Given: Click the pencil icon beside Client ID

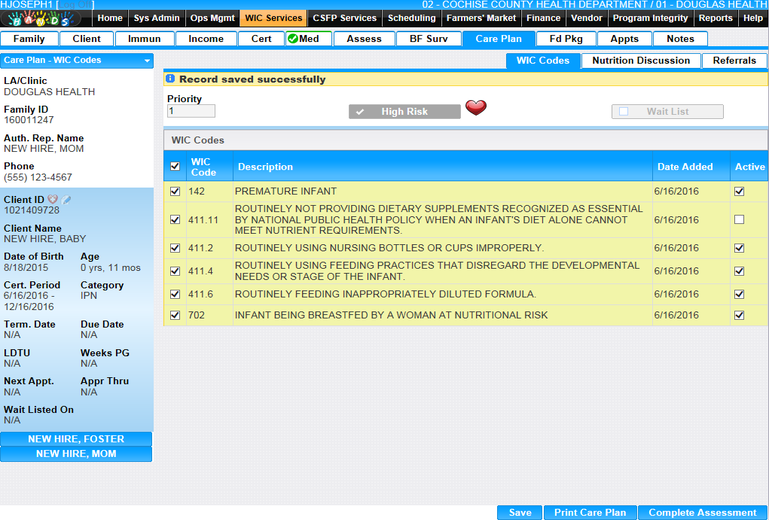Looking at the screenshot, I should click(x=67, y=200).
